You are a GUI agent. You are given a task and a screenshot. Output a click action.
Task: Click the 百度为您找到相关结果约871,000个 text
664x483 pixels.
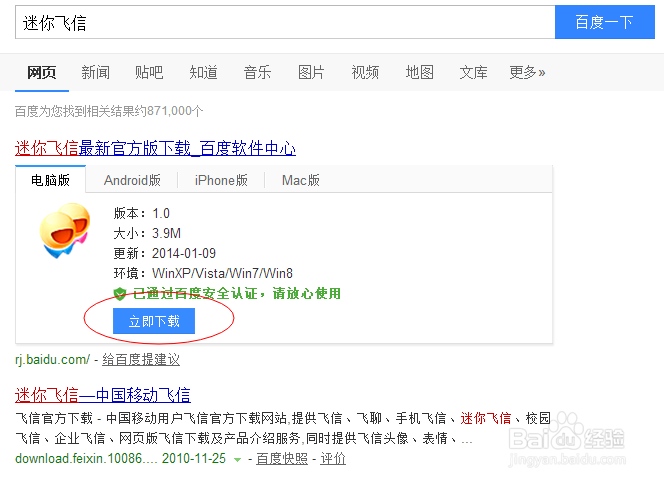click(x=109, y=111)
